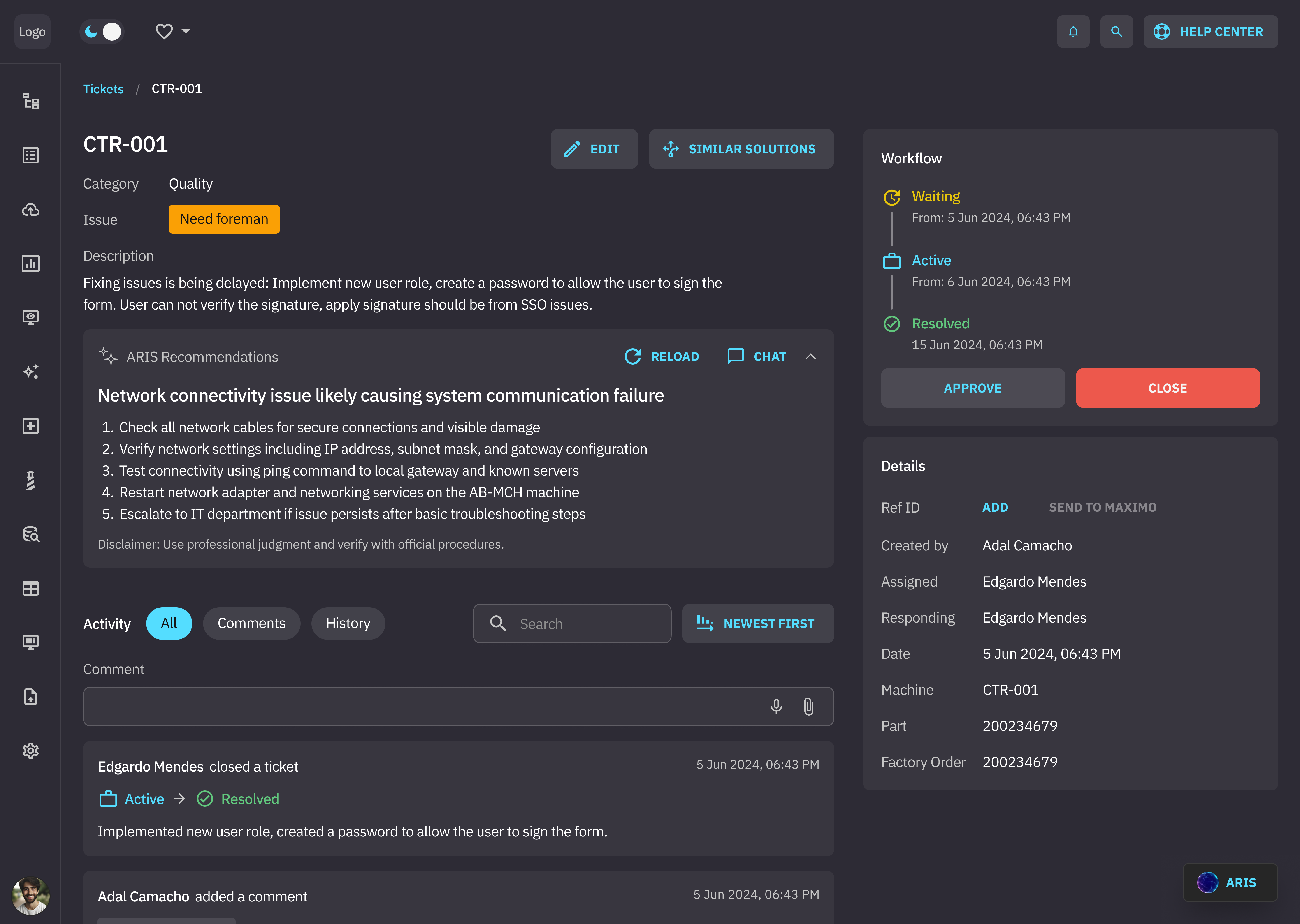Collapse the ARIS Recommendations panel
Viewport: 1300px width, 924px height.
point(810,357)
